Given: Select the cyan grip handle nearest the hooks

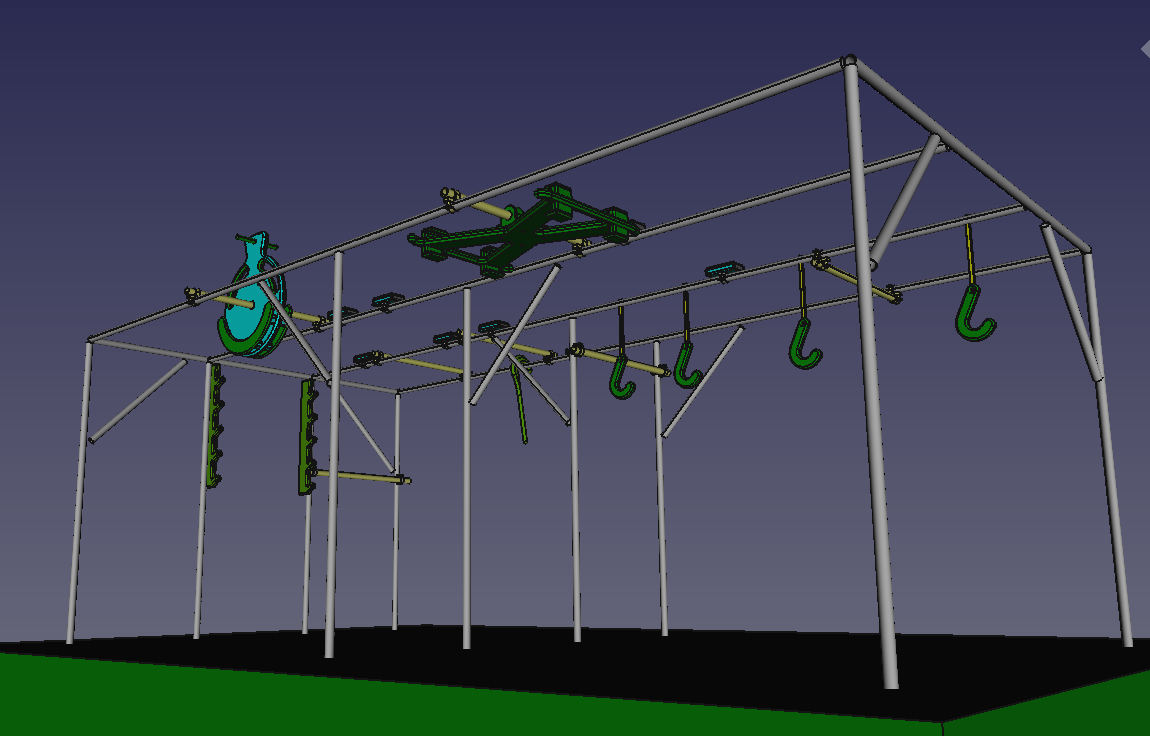Looking at the screenshot, I should (x=723, y=269).
